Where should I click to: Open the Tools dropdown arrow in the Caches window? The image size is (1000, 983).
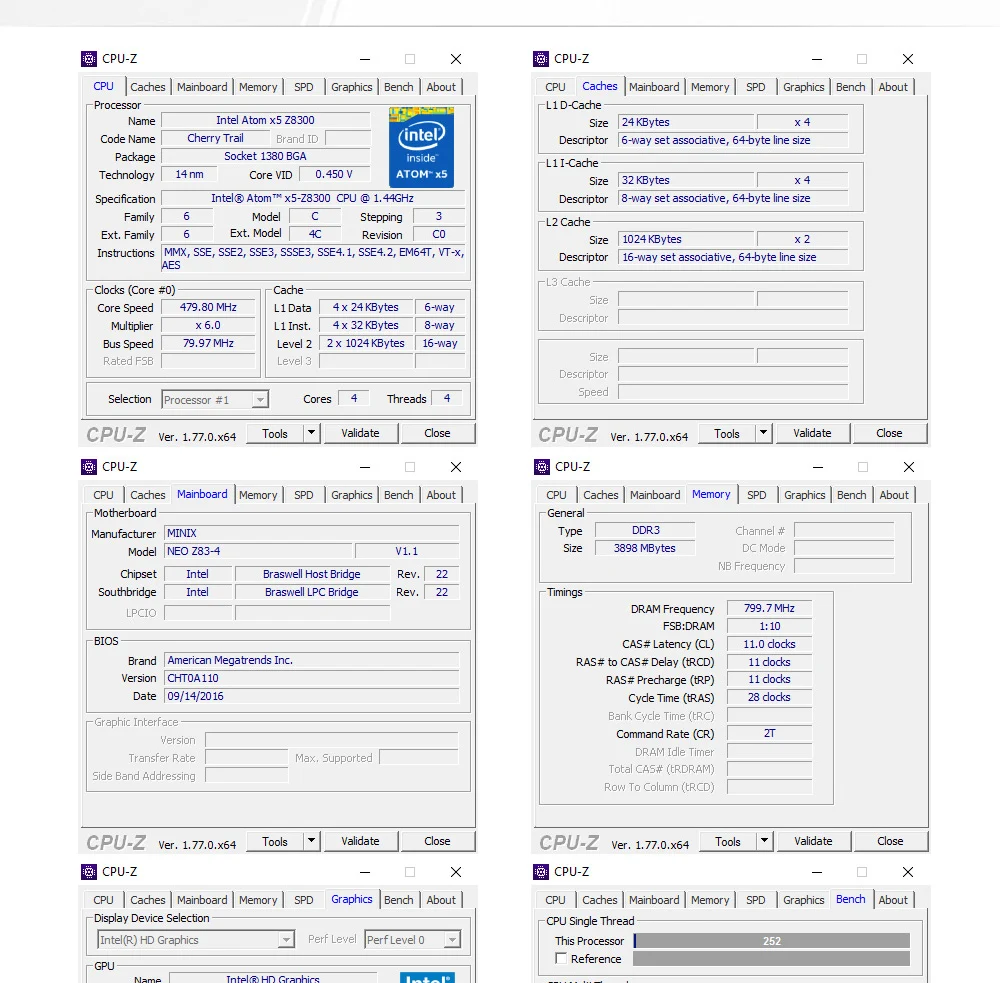pos(763,433)
